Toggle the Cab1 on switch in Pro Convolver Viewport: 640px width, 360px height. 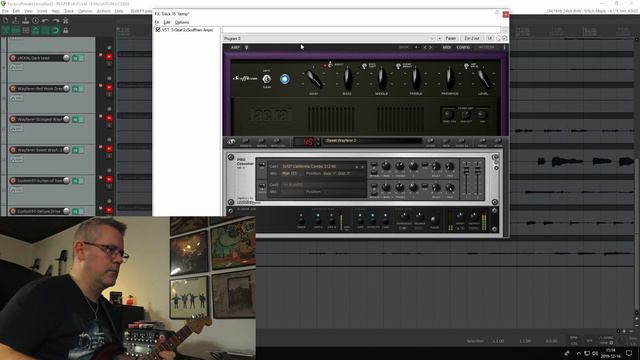pos(262,166)
